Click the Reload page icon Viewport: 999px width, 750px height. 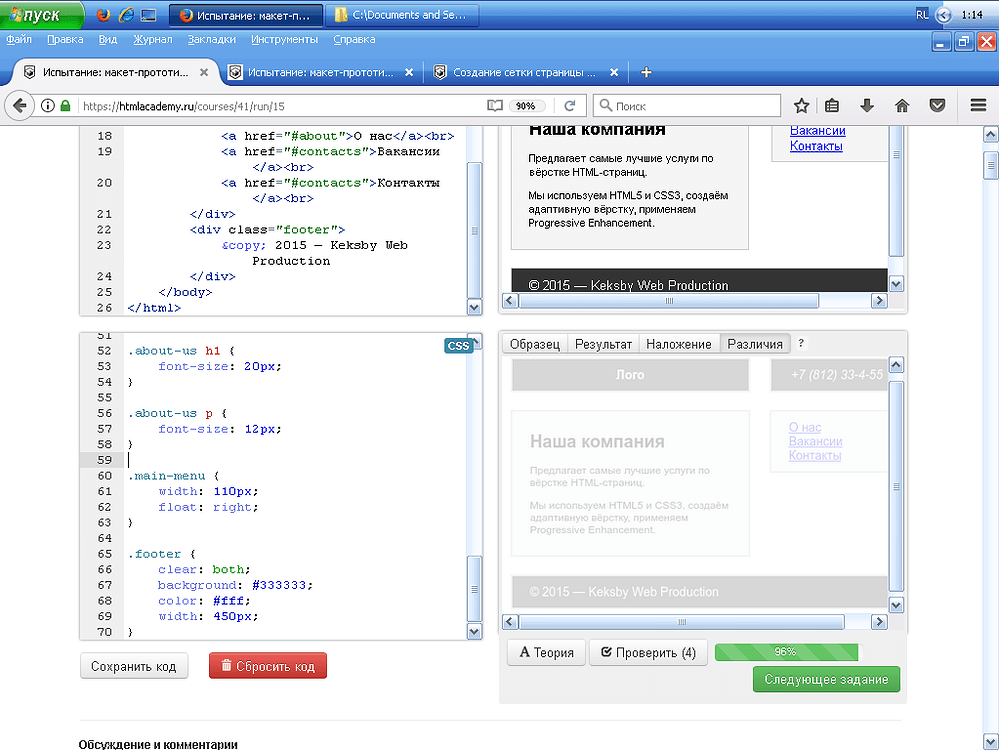[570, 106]
